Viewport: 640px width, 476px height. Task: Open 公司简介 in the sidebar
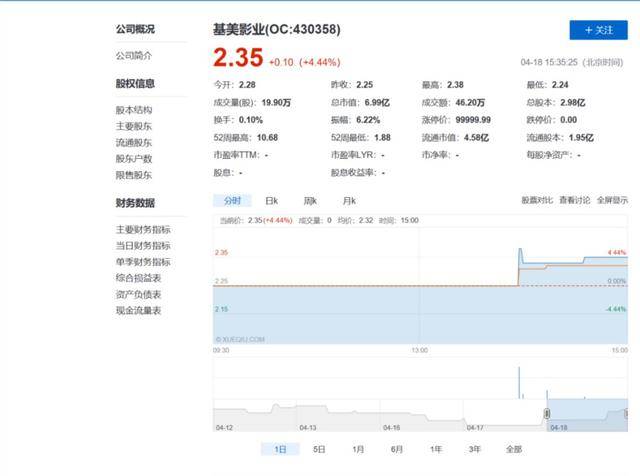coord(133,56)
